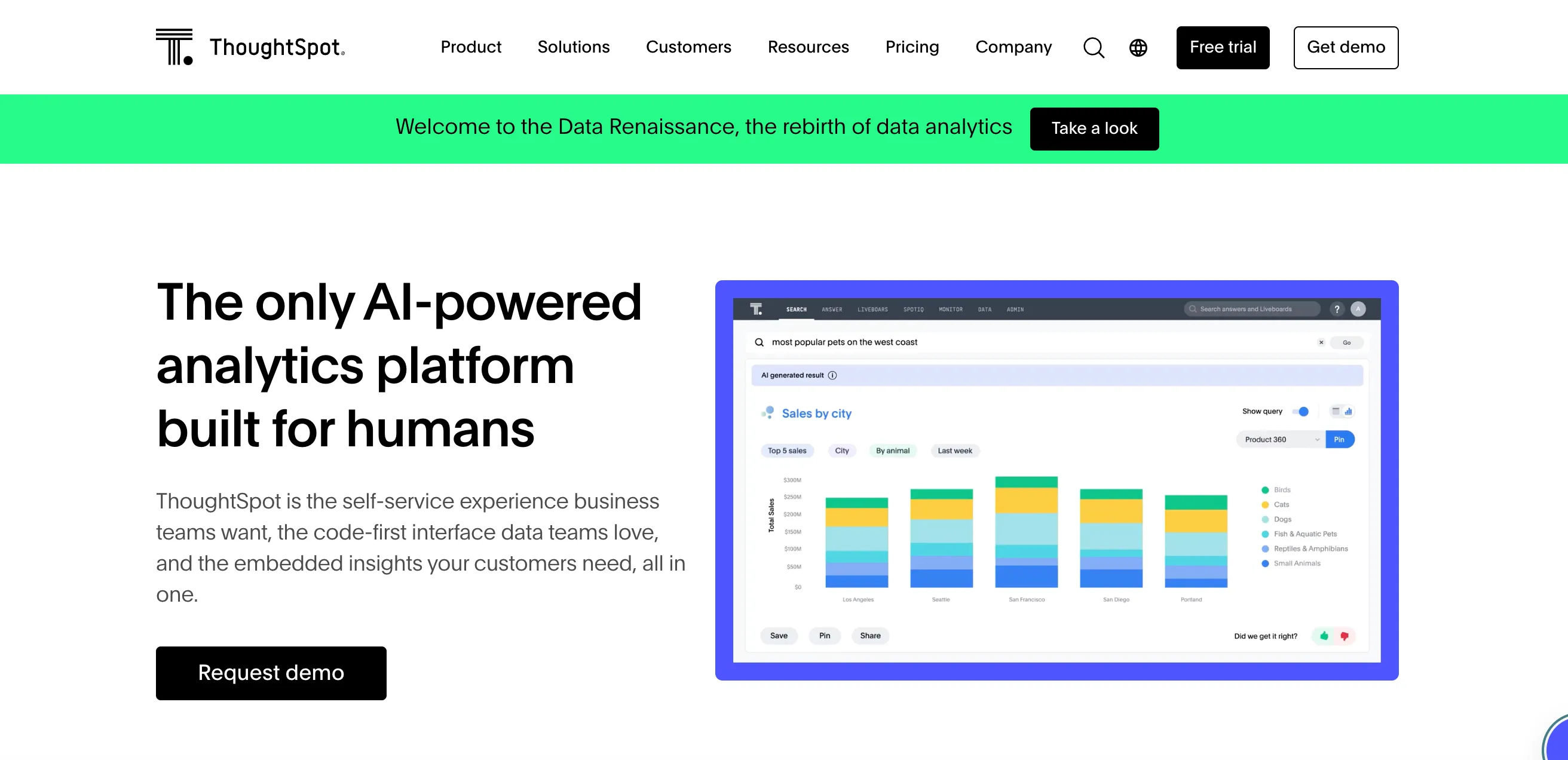Click the Save button
This screenshot has height=760, width=1568.
point(779,636)
